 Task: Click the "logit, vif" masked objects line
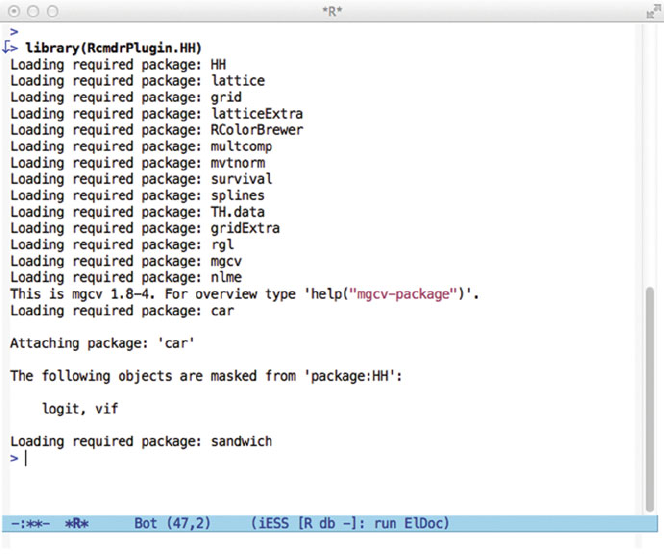(80, 408)
